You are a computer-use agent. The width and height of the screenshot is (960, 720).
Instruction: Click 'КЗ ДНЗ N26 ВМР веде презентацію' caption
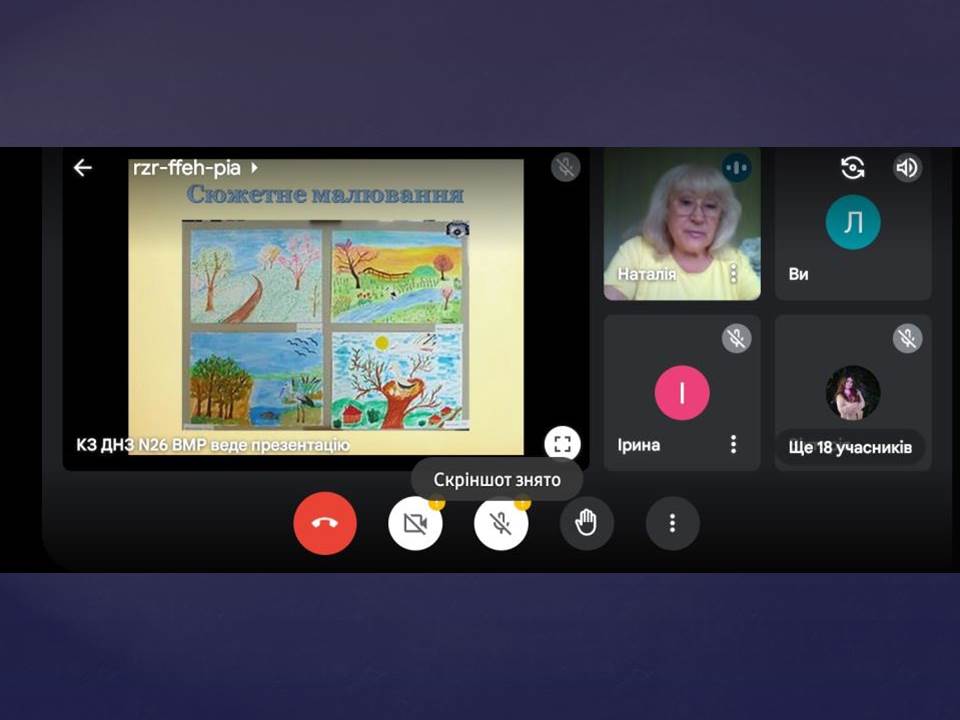[x=212, y=445]
